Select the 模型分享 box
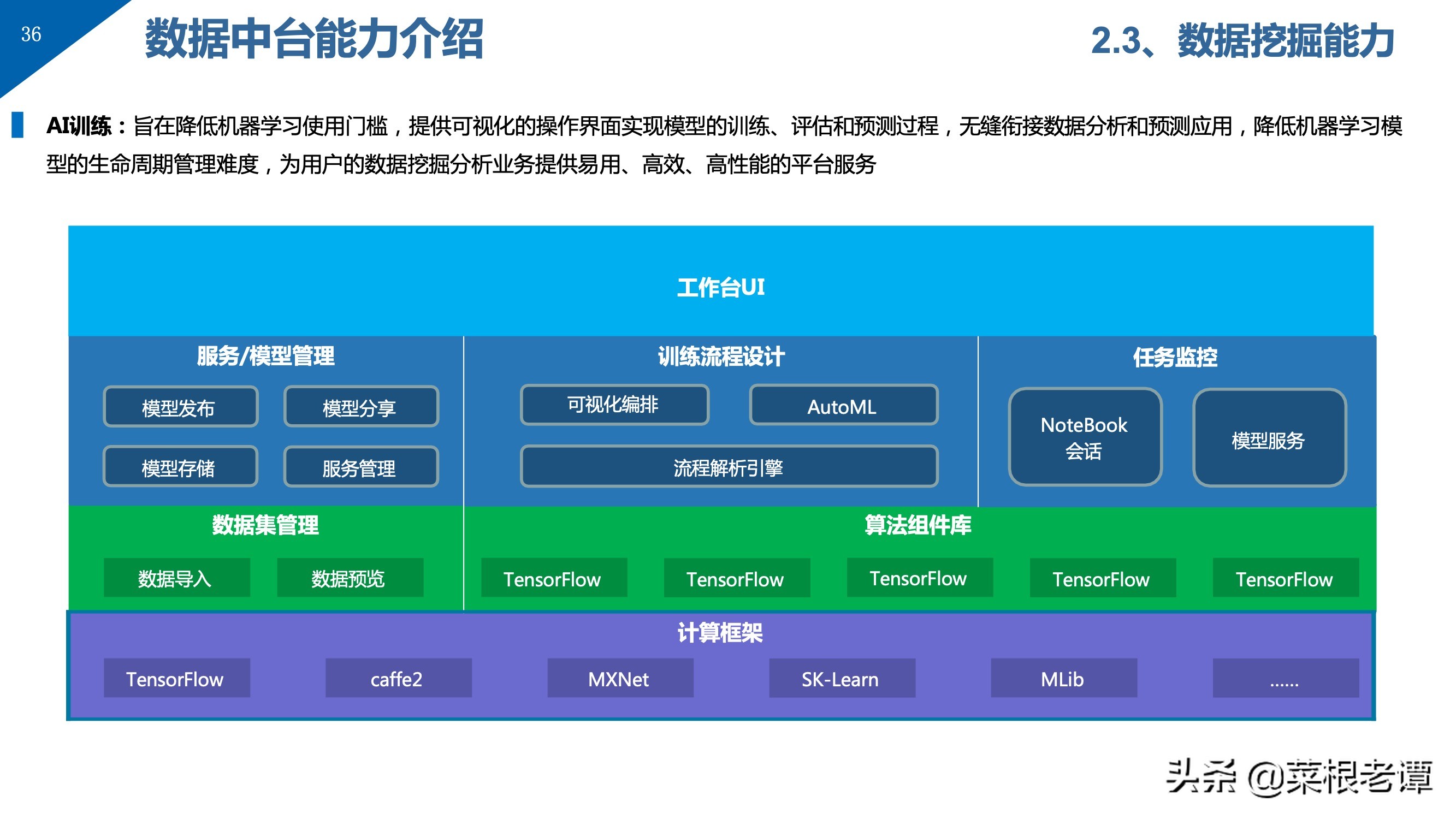1456x819 pixels. (360, 407)
